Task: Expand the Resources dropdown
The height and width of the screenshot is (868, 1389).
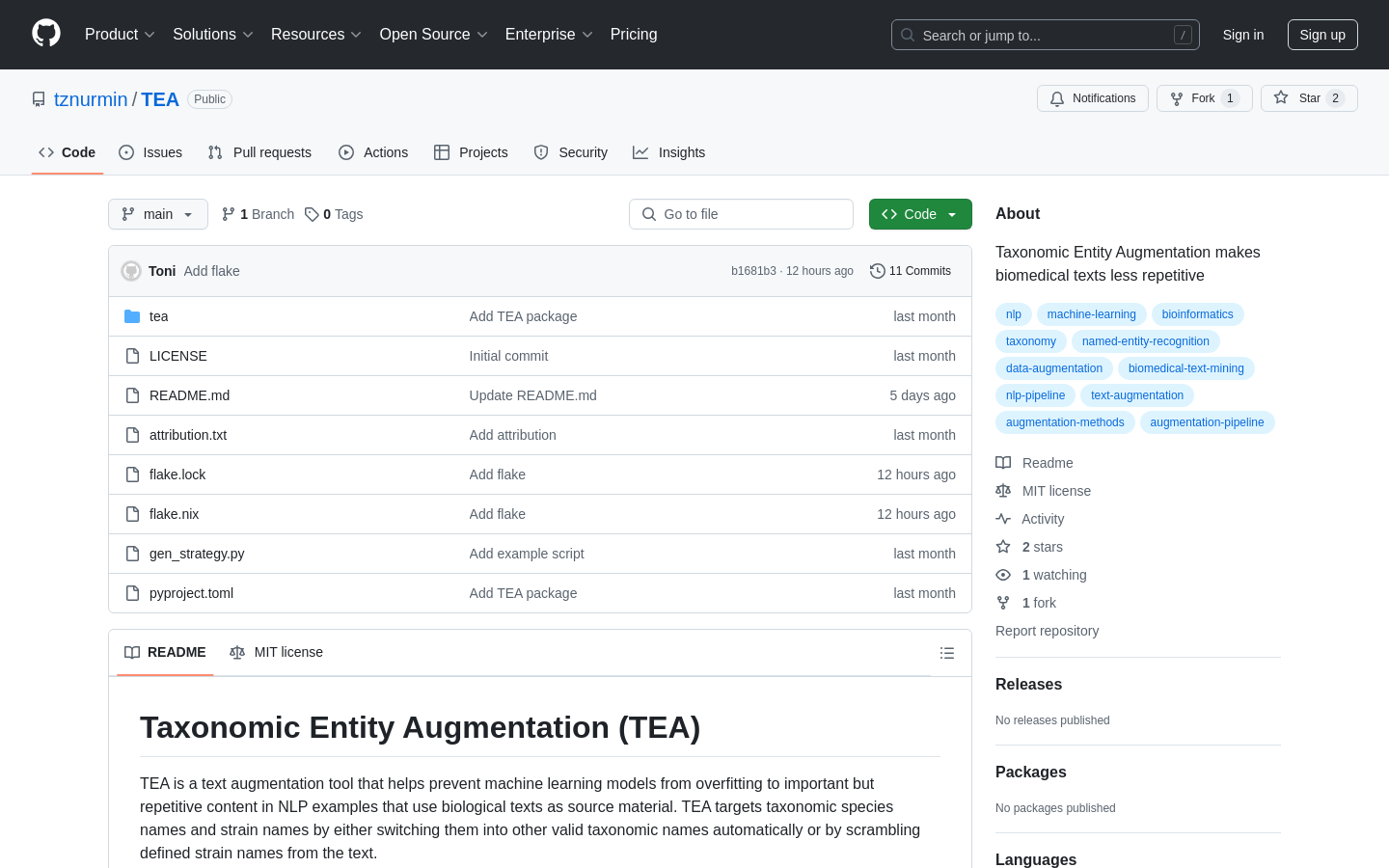Action: 316,35
